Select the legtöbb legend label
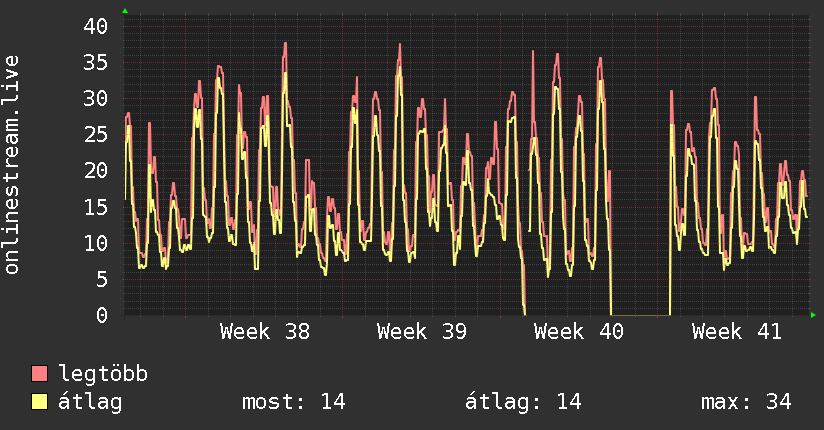824x430 pixels. coord(103,374)
